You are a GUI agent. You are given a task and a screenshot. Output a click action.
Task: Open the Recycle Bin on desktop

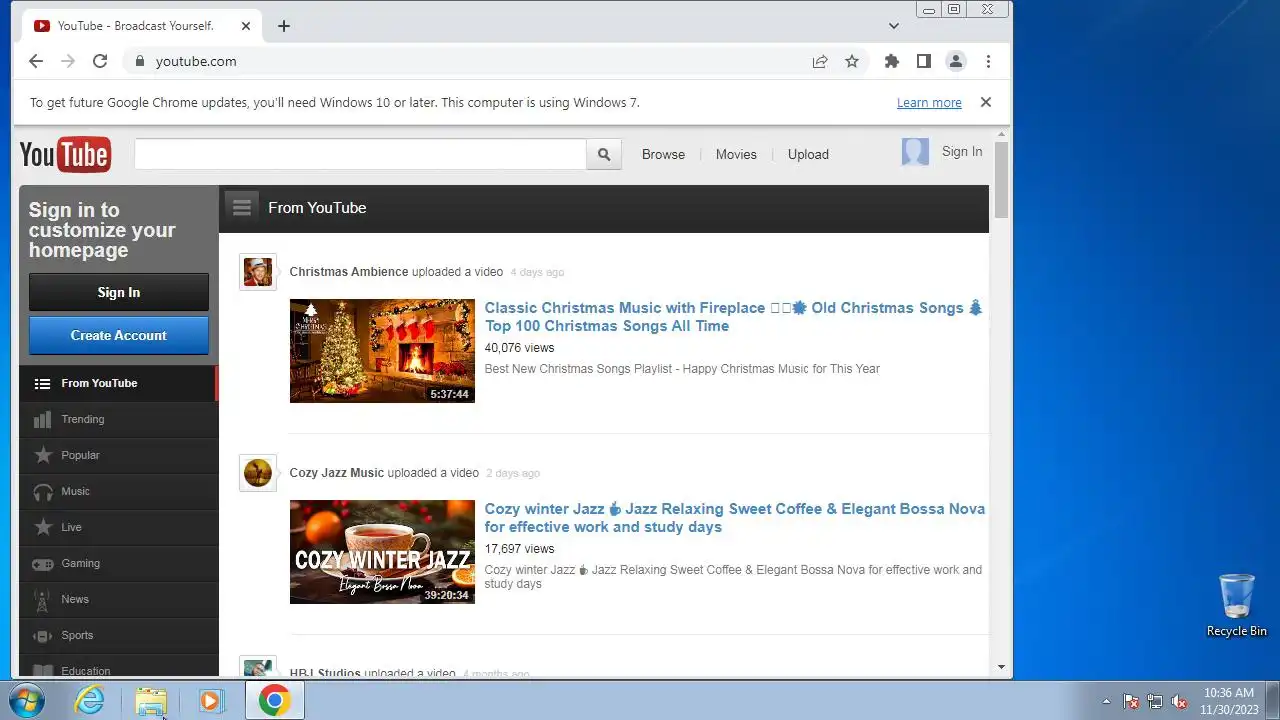point(1237,605)
